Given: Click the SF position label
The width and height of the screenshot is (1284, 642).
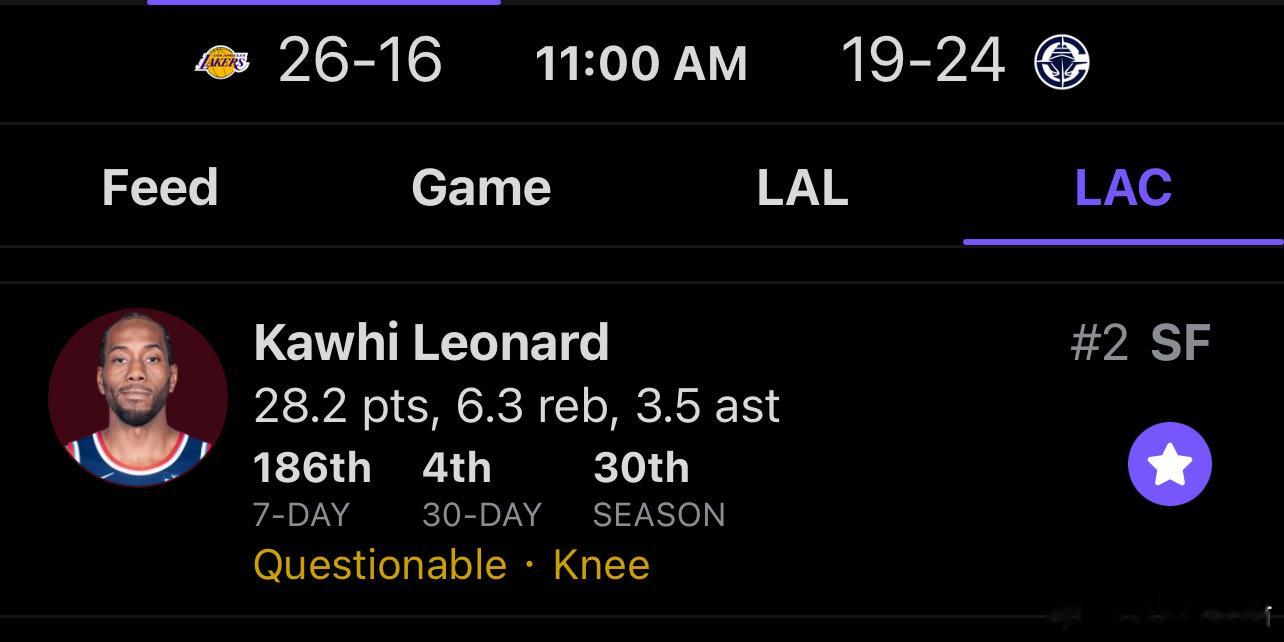Looking at the screenshot, I should (x=1180, y=344).
